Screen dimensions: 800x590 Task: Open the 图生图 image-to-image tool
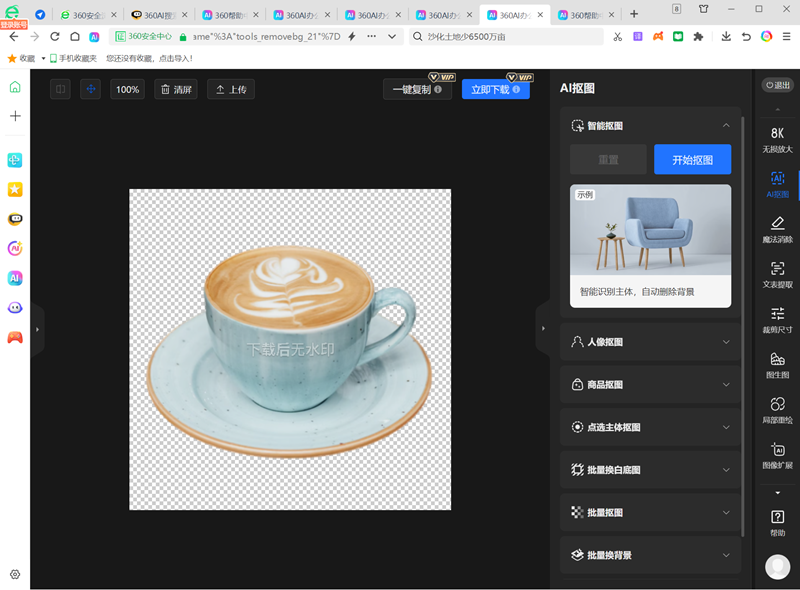[x=777, y=364]
